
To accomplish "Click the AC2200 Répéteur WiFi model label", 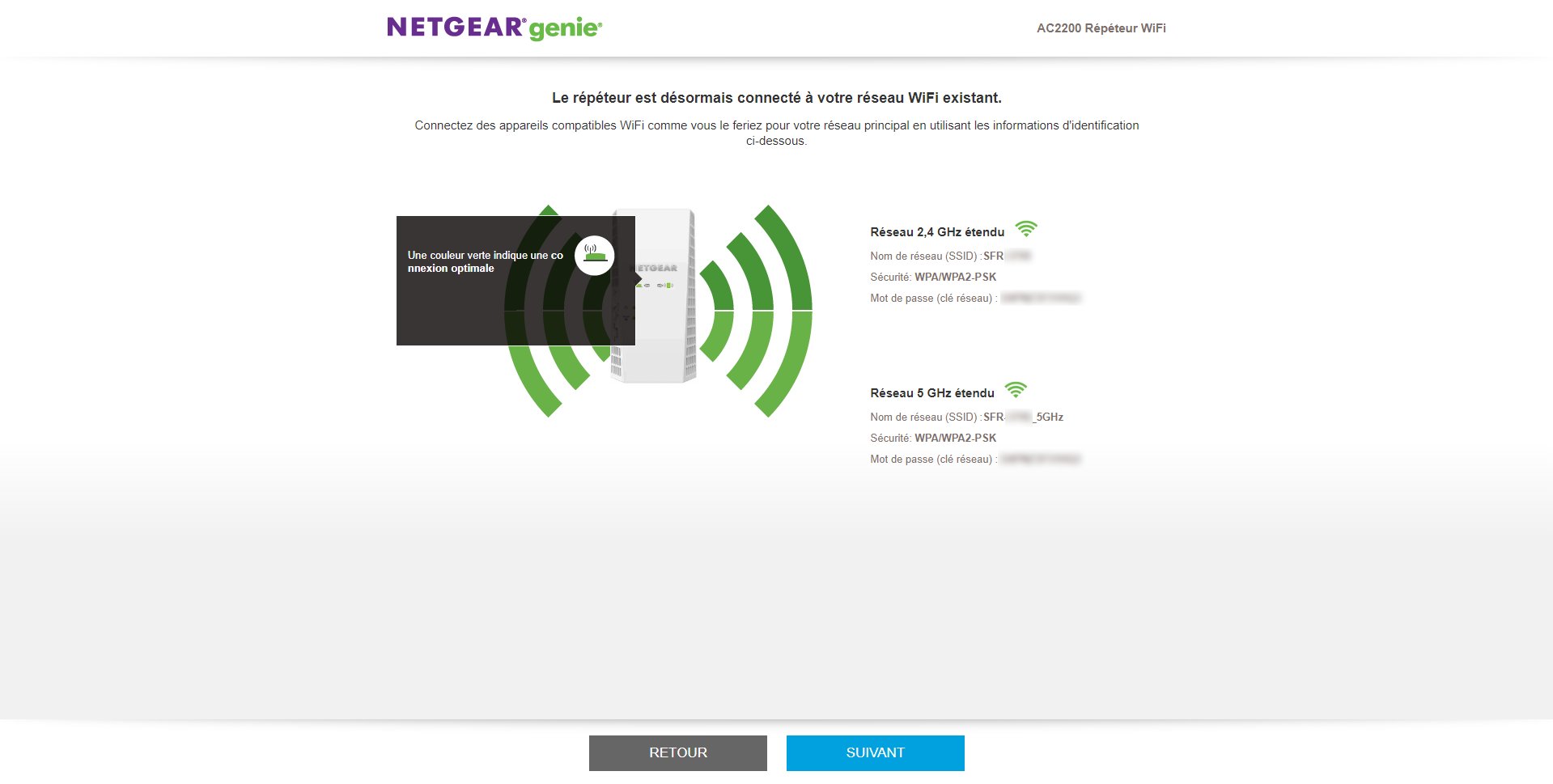I will 1101,28.
